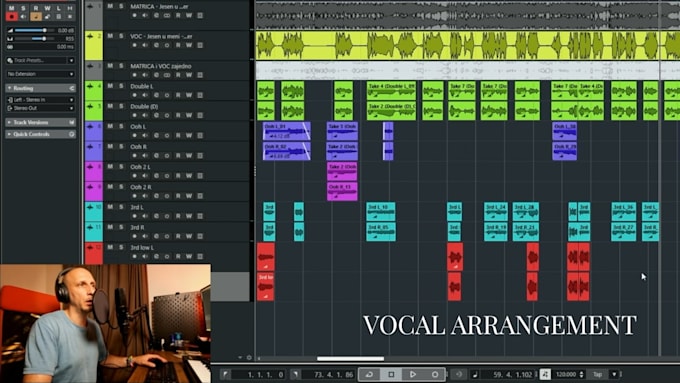Open channel settings for Ooh 2 L
This screenshot has height=383, width=680.
156,176
